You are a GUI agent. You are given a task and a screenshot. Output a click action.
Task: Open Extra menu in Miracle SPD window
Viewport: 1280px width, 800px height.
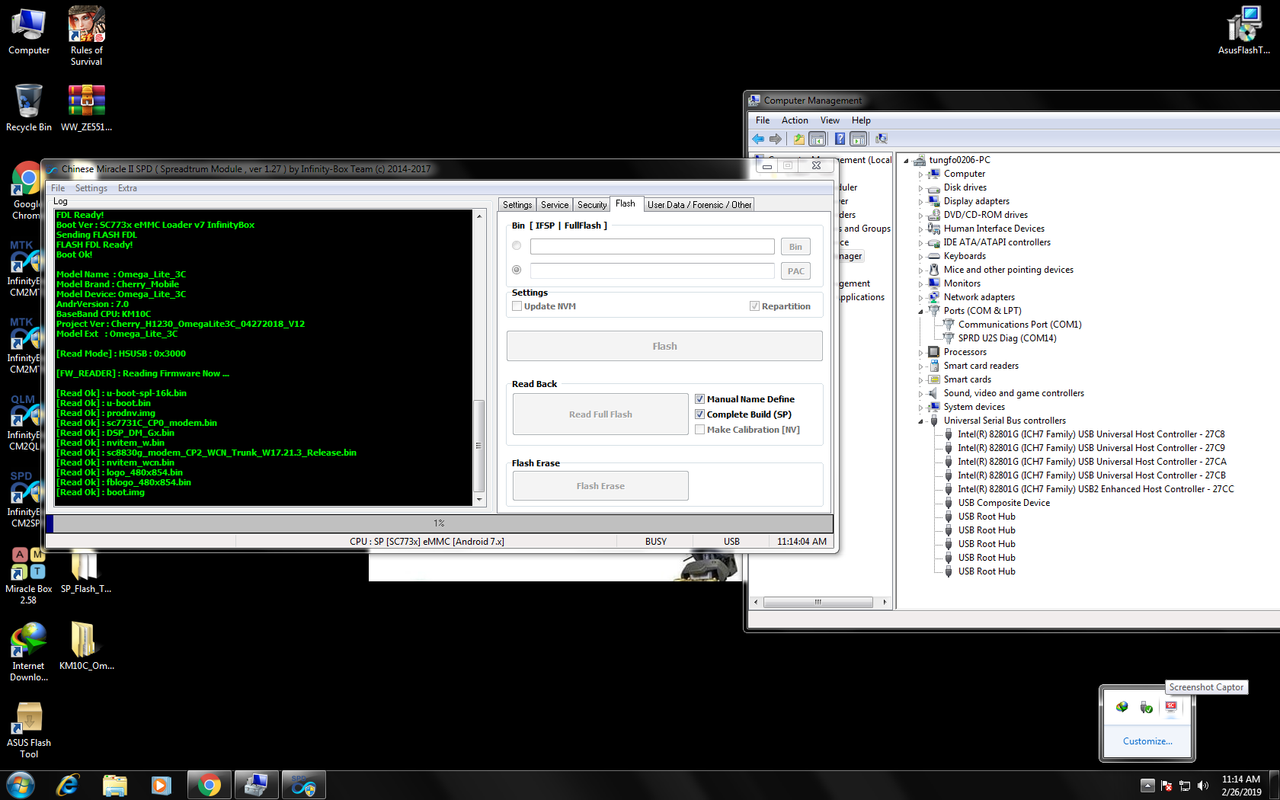[x=127, y=188]
